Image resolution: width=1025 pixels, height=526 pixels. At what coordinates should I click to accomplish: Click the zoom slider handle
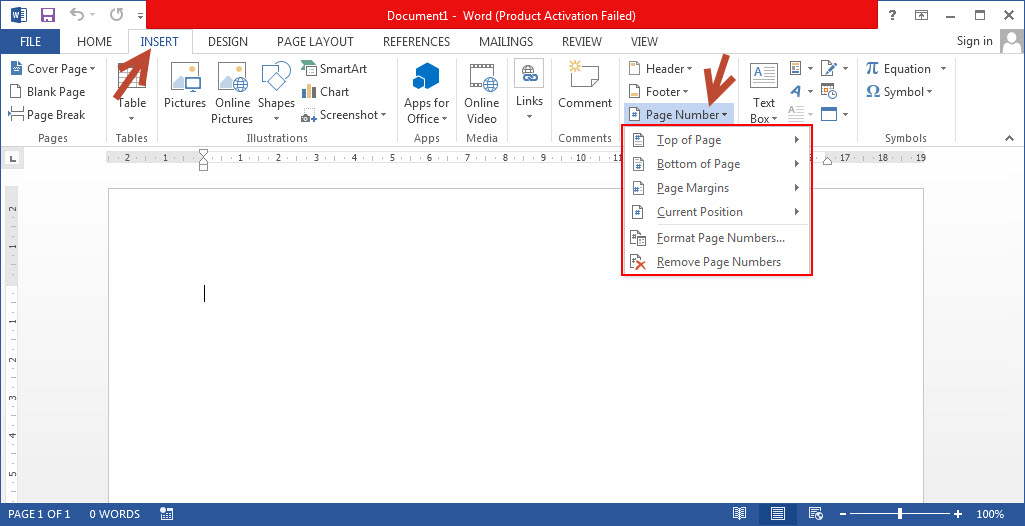901,514
